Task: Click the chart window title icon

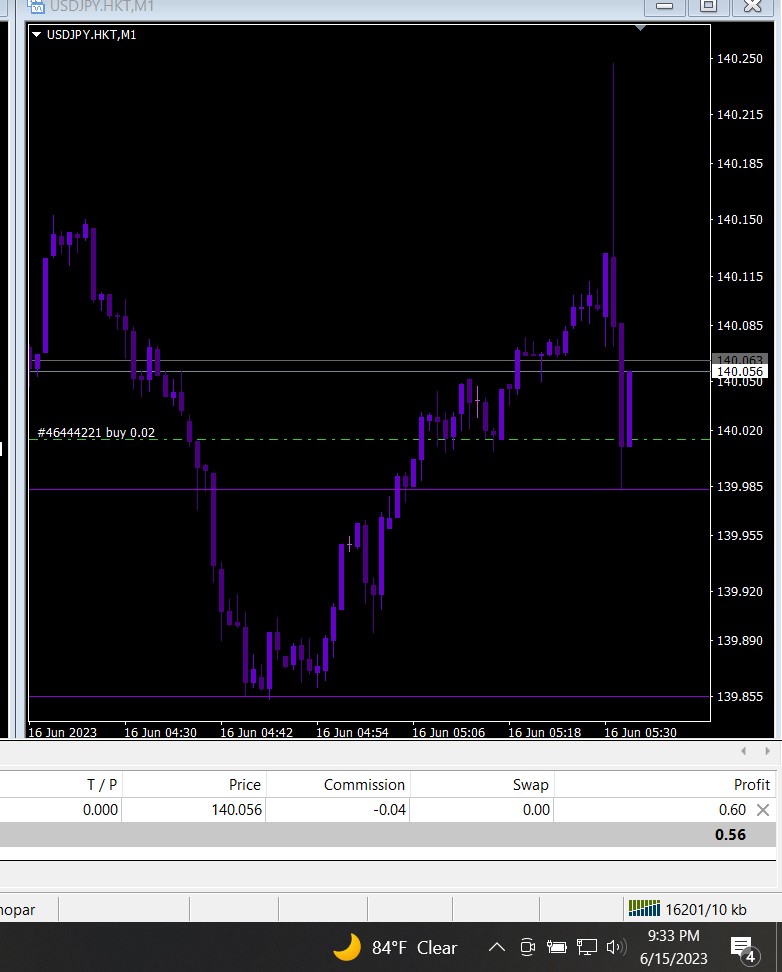Action: click(36, 7)
